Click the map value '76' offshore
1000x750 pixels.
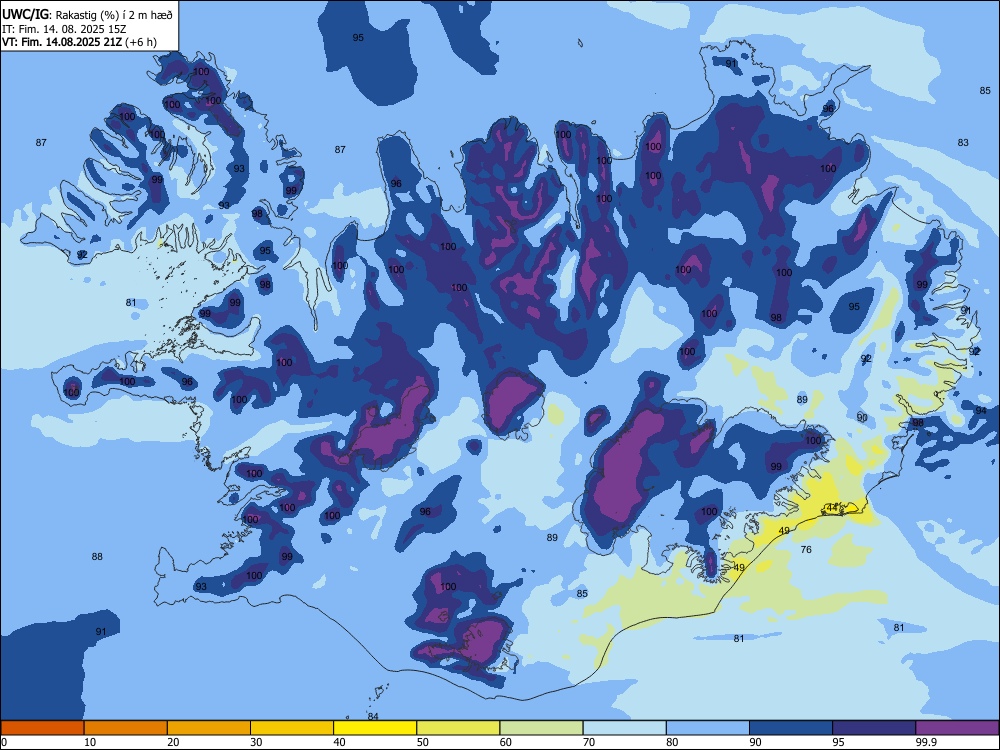click(x=806, y=549)
